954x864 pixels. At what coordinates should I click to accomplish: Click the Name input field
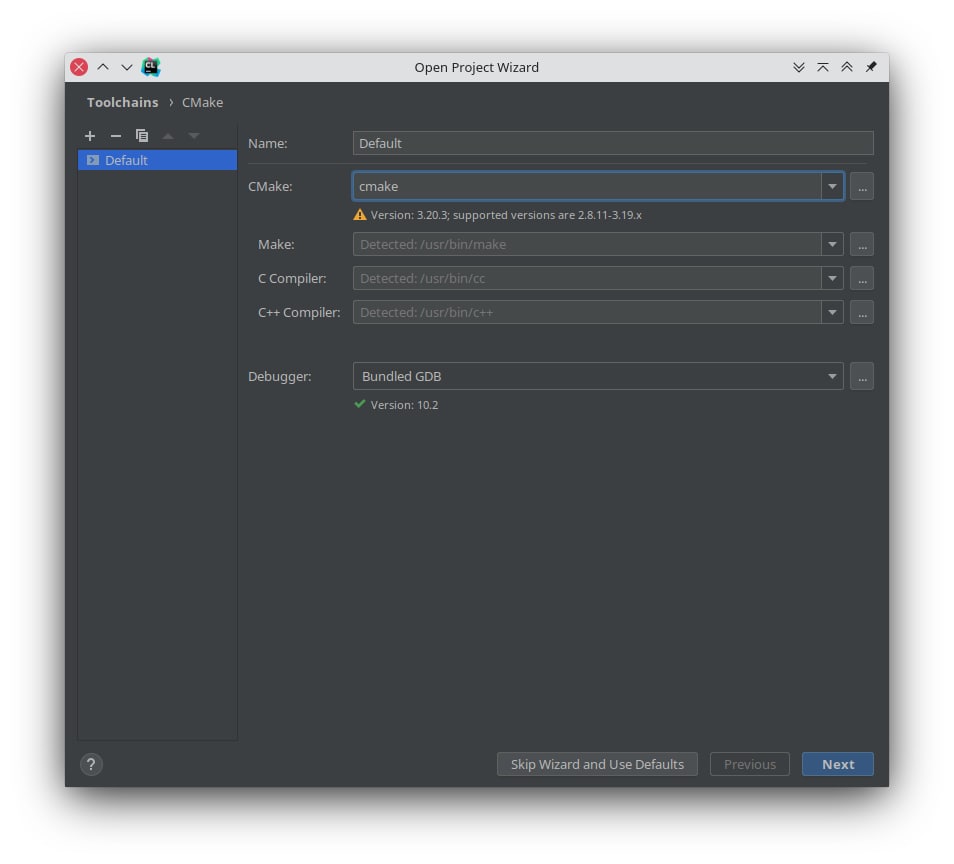613,143
